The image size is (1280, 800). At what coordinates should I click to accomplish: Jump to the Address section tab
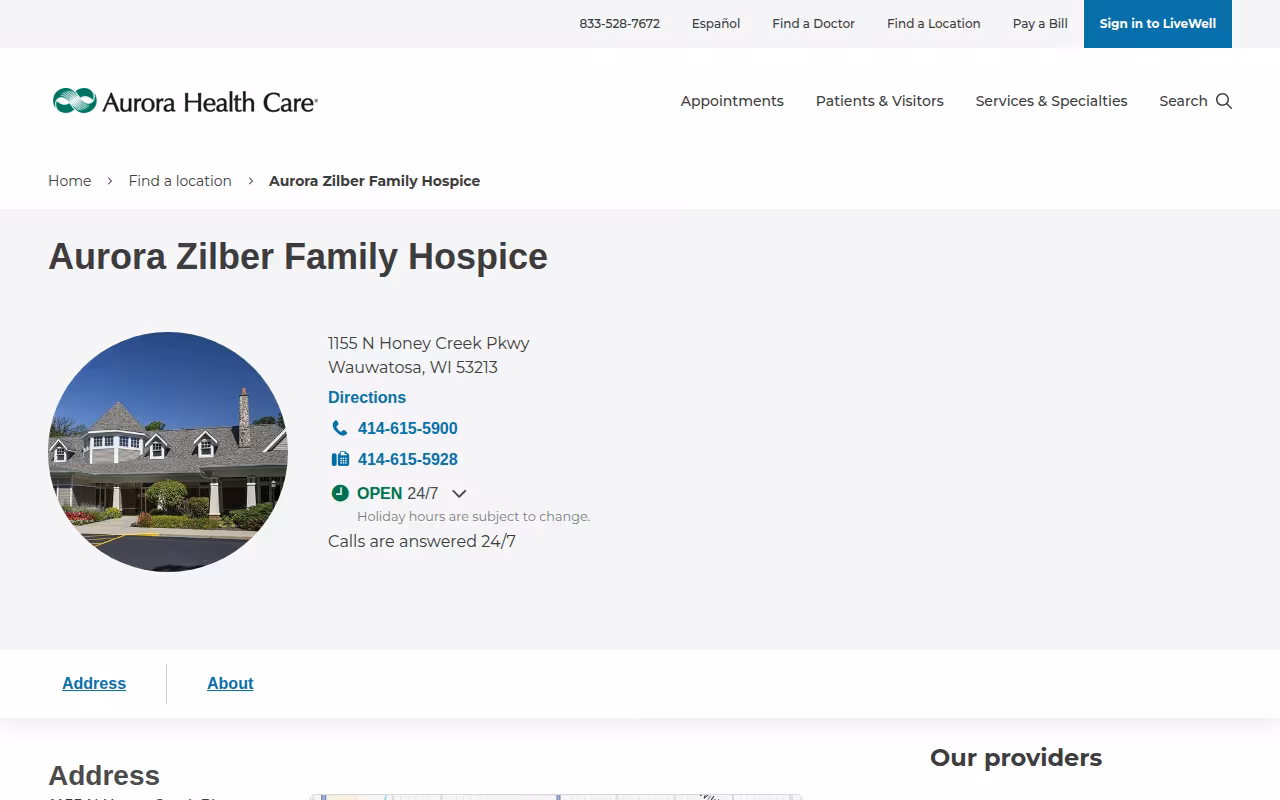pos(94,683)
